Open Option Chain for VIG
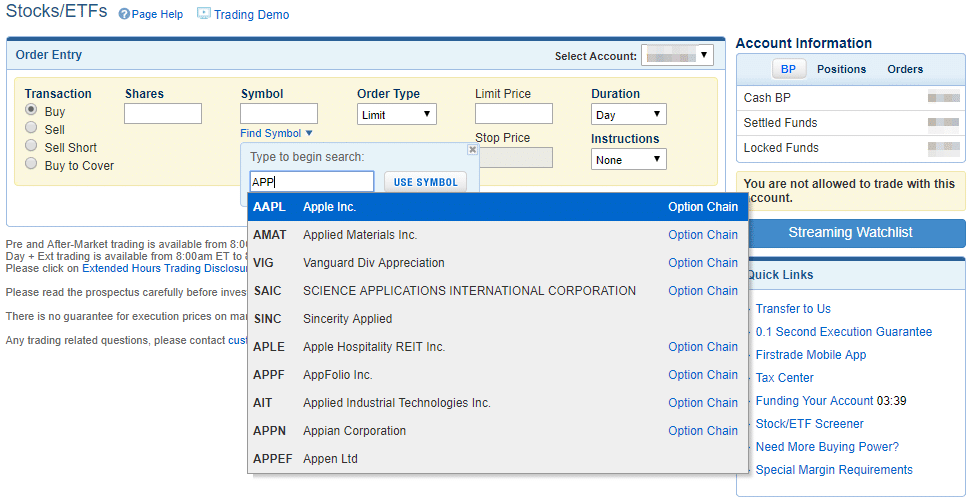 [703, 263]
